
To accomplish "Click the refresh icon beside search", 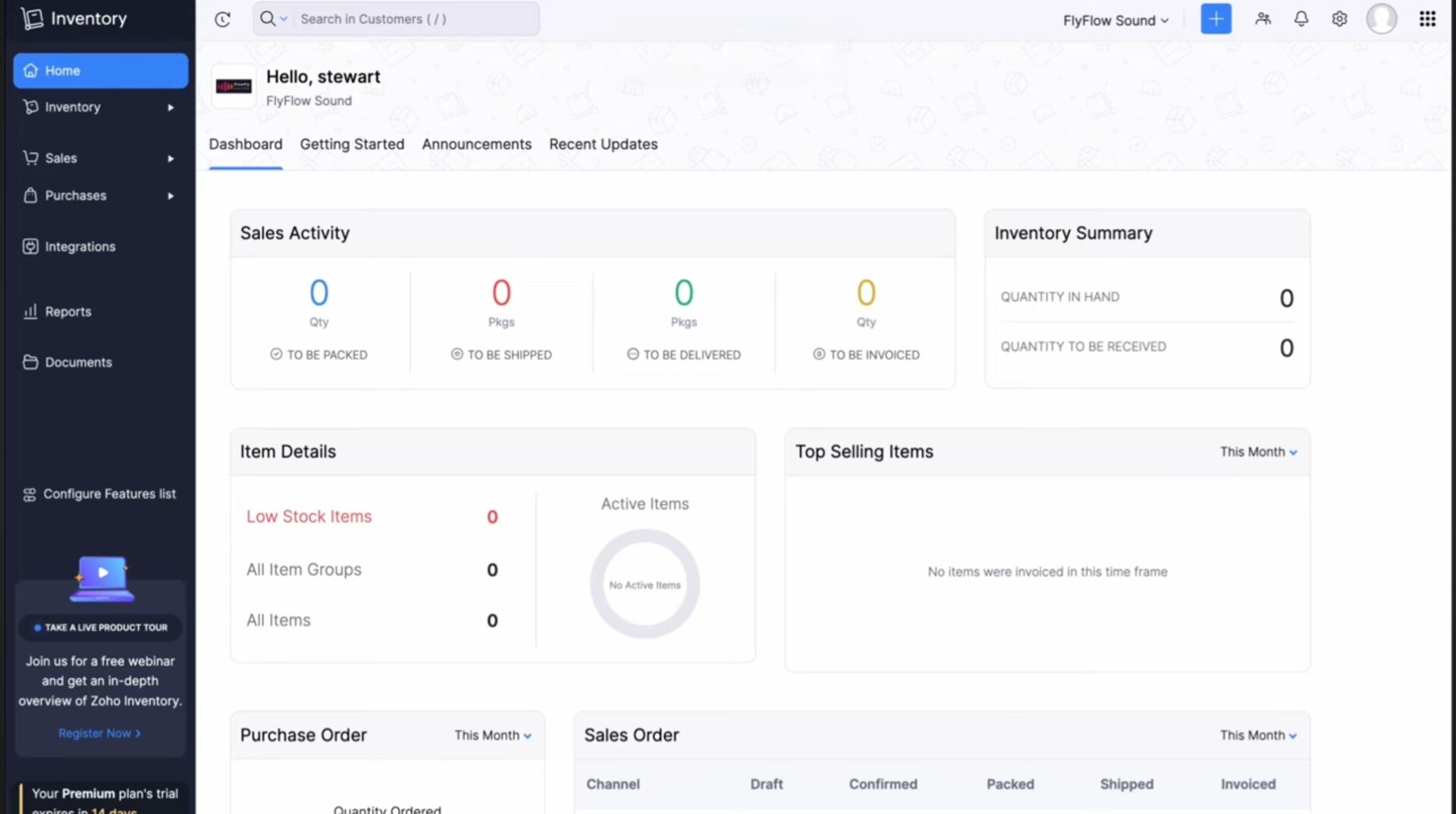I will click(x=222, y=20).
